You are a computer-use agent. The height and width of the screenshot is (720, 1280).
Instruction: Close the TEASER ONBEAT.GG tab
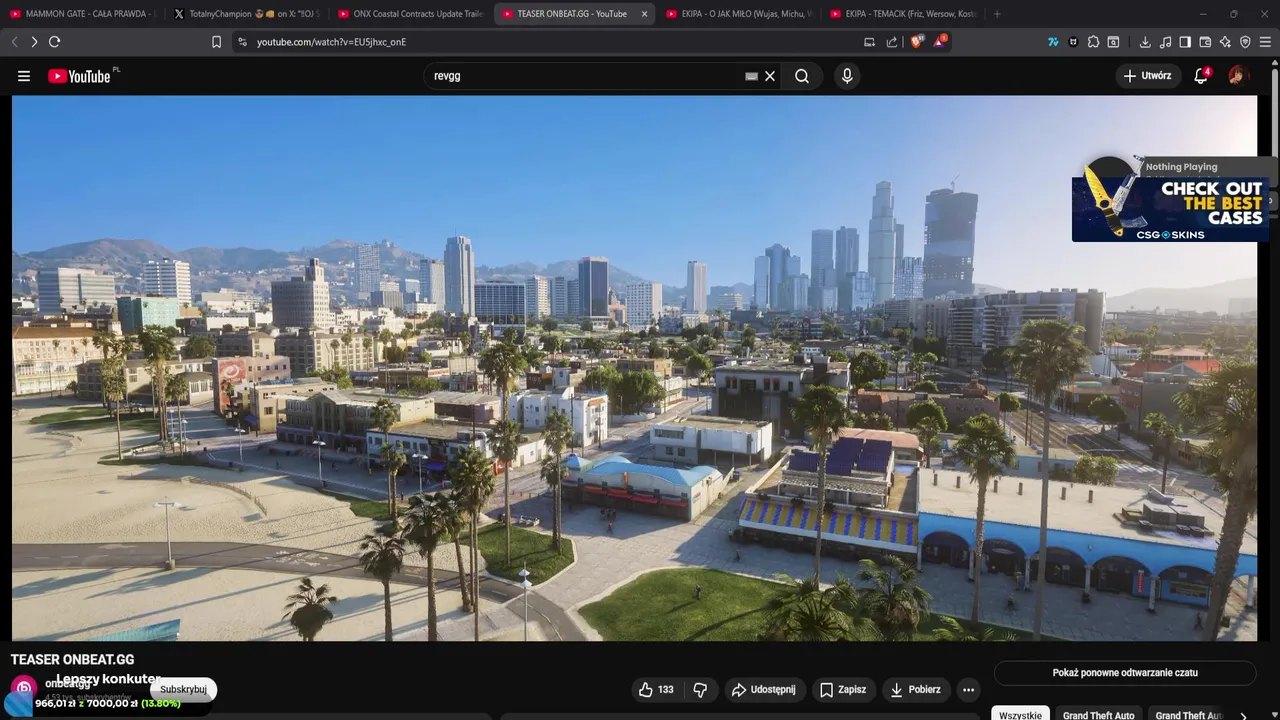point(644,14)
